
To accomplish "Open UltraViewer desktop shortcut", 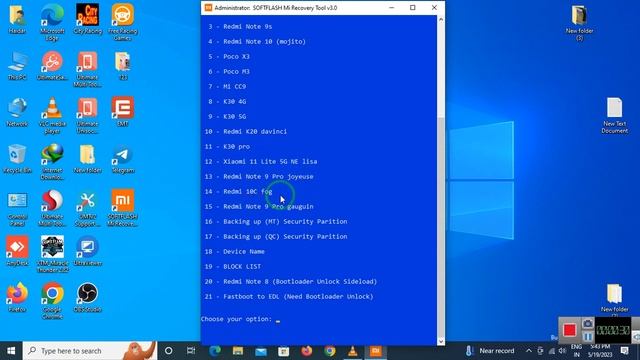I will tap(87, 251).
